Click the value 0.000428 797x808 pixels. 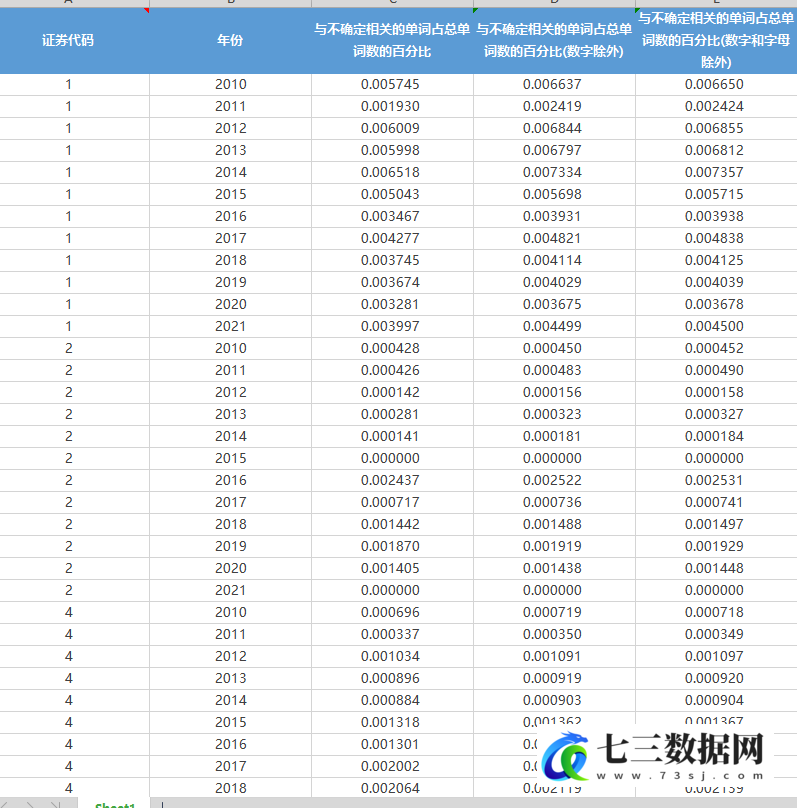click(x=392, y=348)
